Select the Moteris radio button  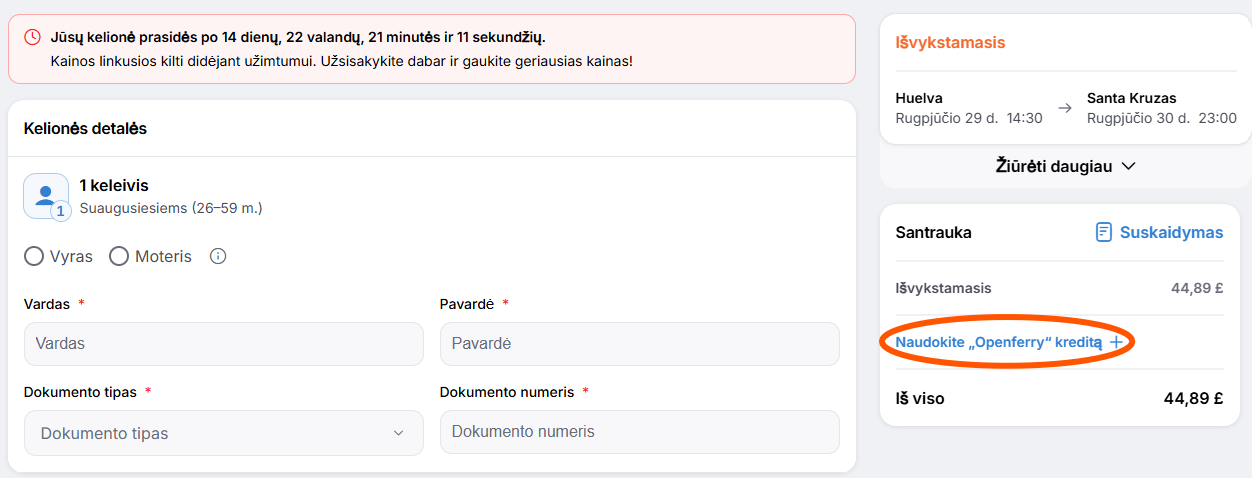[119, 256]
